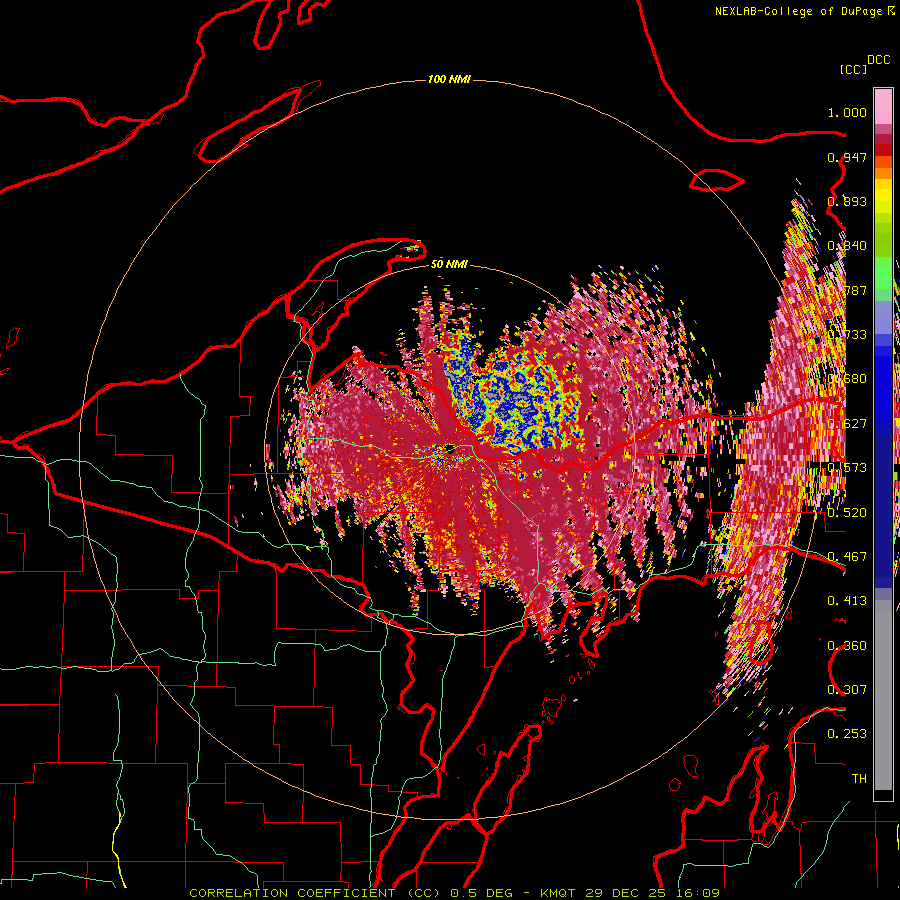Click the 0.413 legend value
This screenshot has height=900, width=900.
(x=847, y=601)
